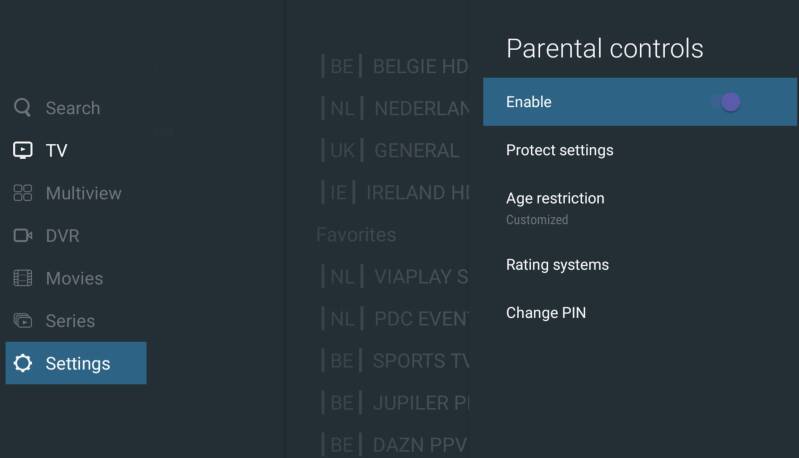Select the JUPILER favorites group
The height and width of the screenshot is (458, 799).
click(x=396, y=403)
